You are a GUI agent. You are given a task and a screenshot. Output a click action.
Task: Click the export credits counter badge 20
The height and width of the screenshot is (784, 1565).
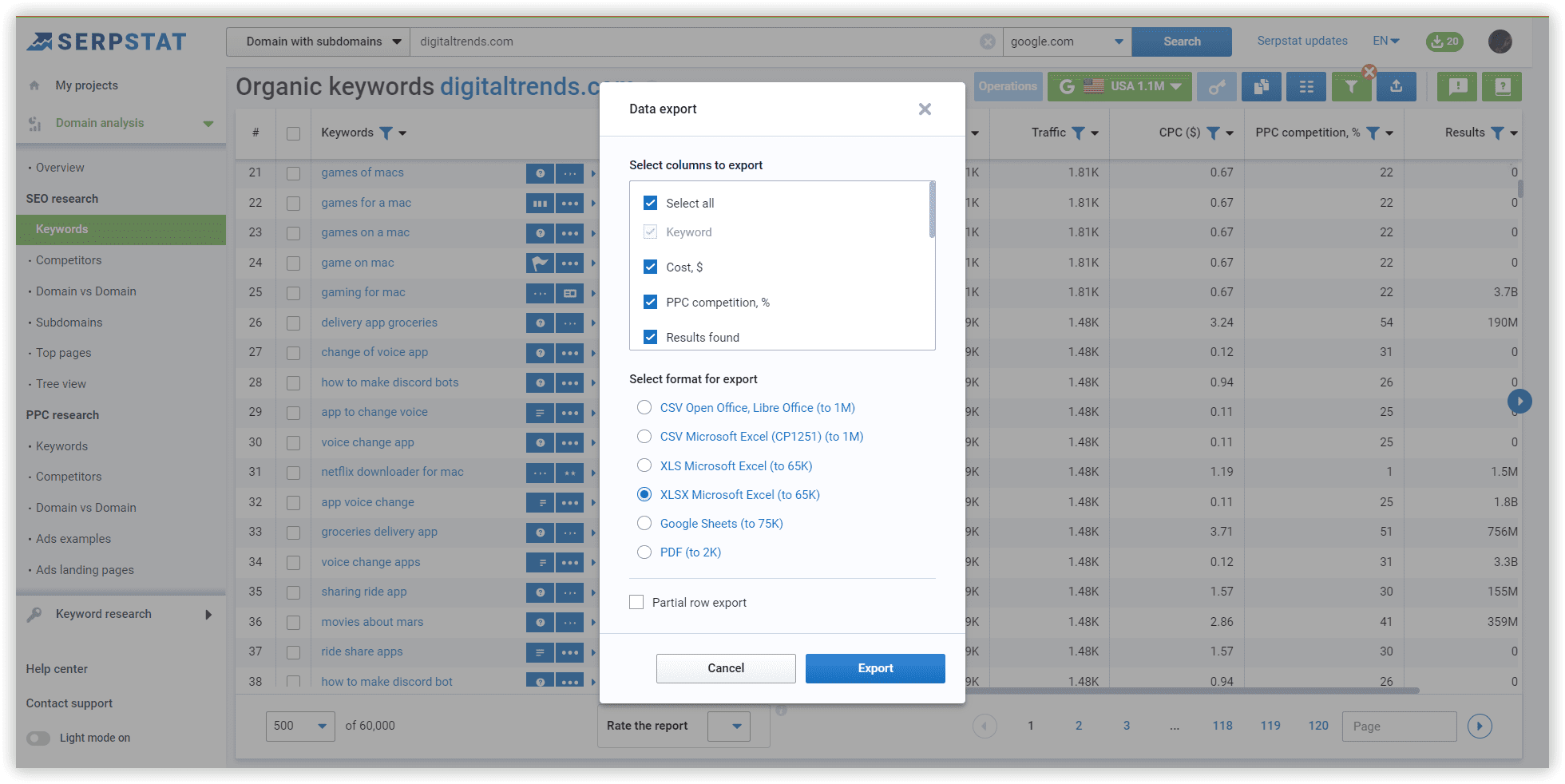coord(1444,42)
